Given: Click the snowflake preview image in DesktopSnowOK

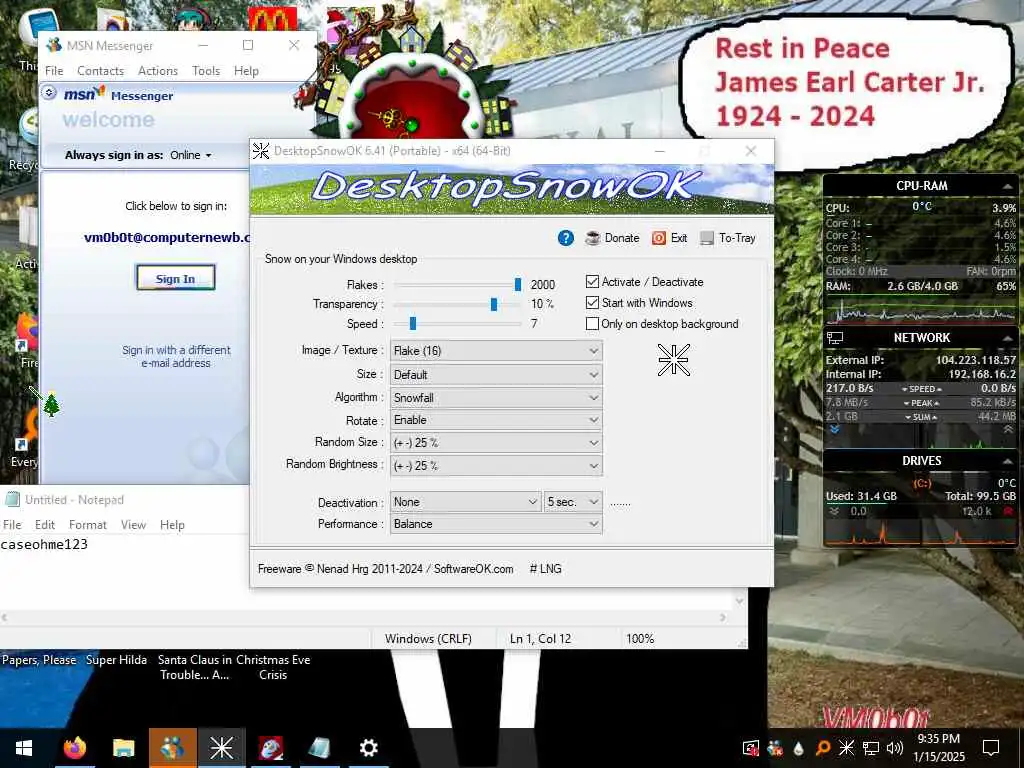Looking at the screenshot, I should coord(673,360).
